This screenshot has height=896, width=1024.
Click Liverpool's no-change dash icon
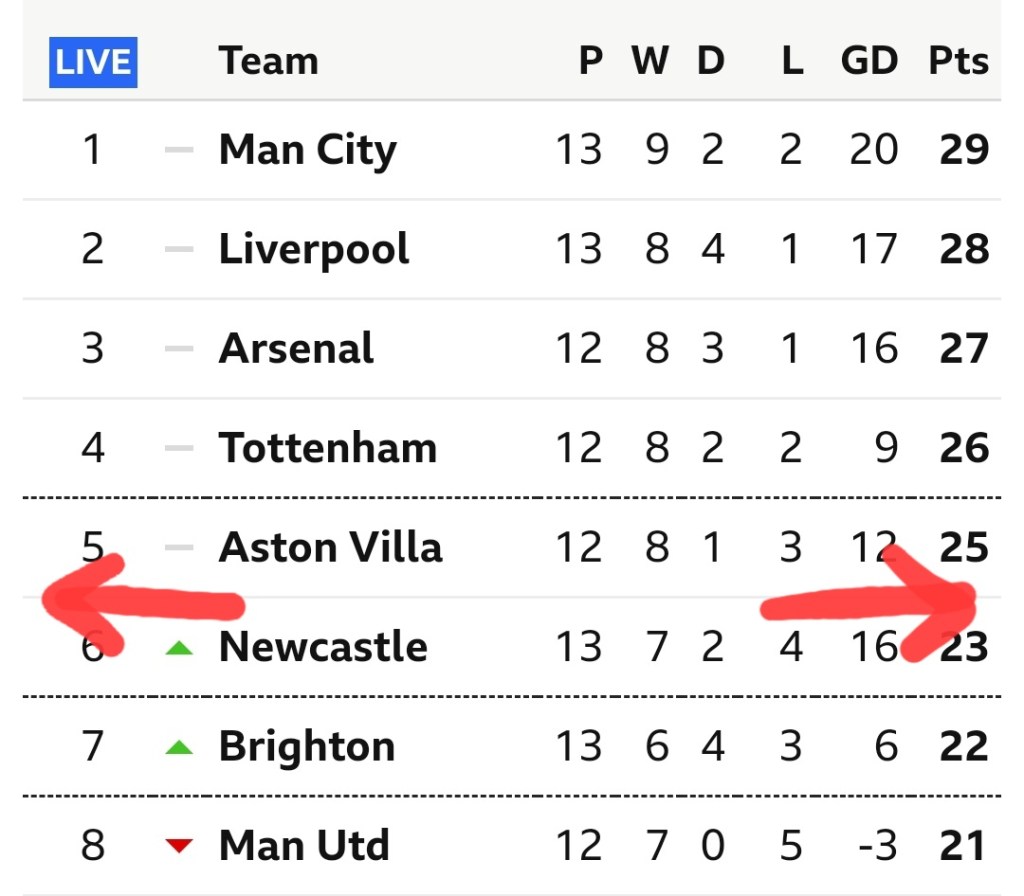pyautogui.click(x=179, y=249)
